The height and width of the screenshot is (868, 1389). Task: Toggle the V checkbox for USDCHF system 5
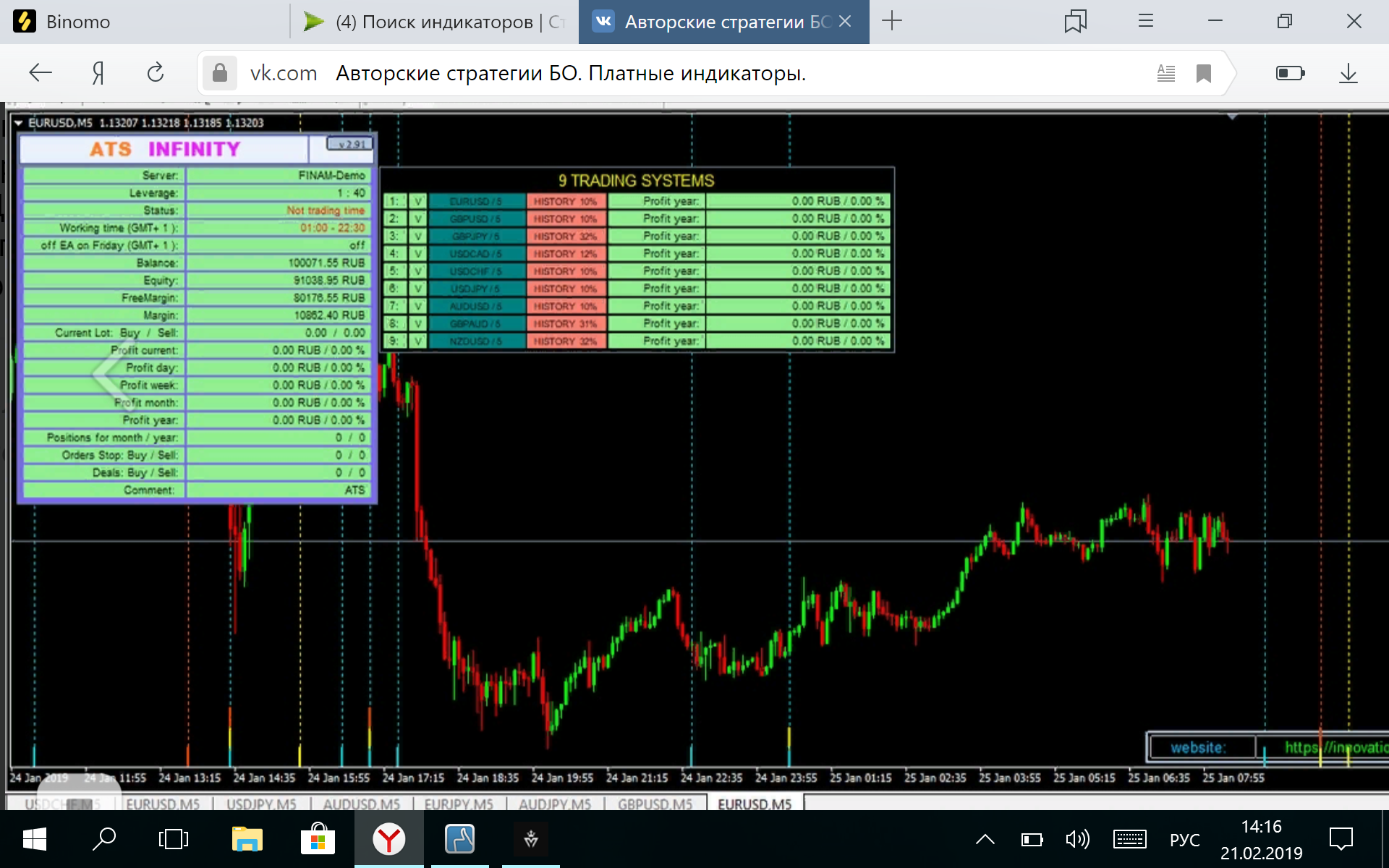(x=417, y=271)
